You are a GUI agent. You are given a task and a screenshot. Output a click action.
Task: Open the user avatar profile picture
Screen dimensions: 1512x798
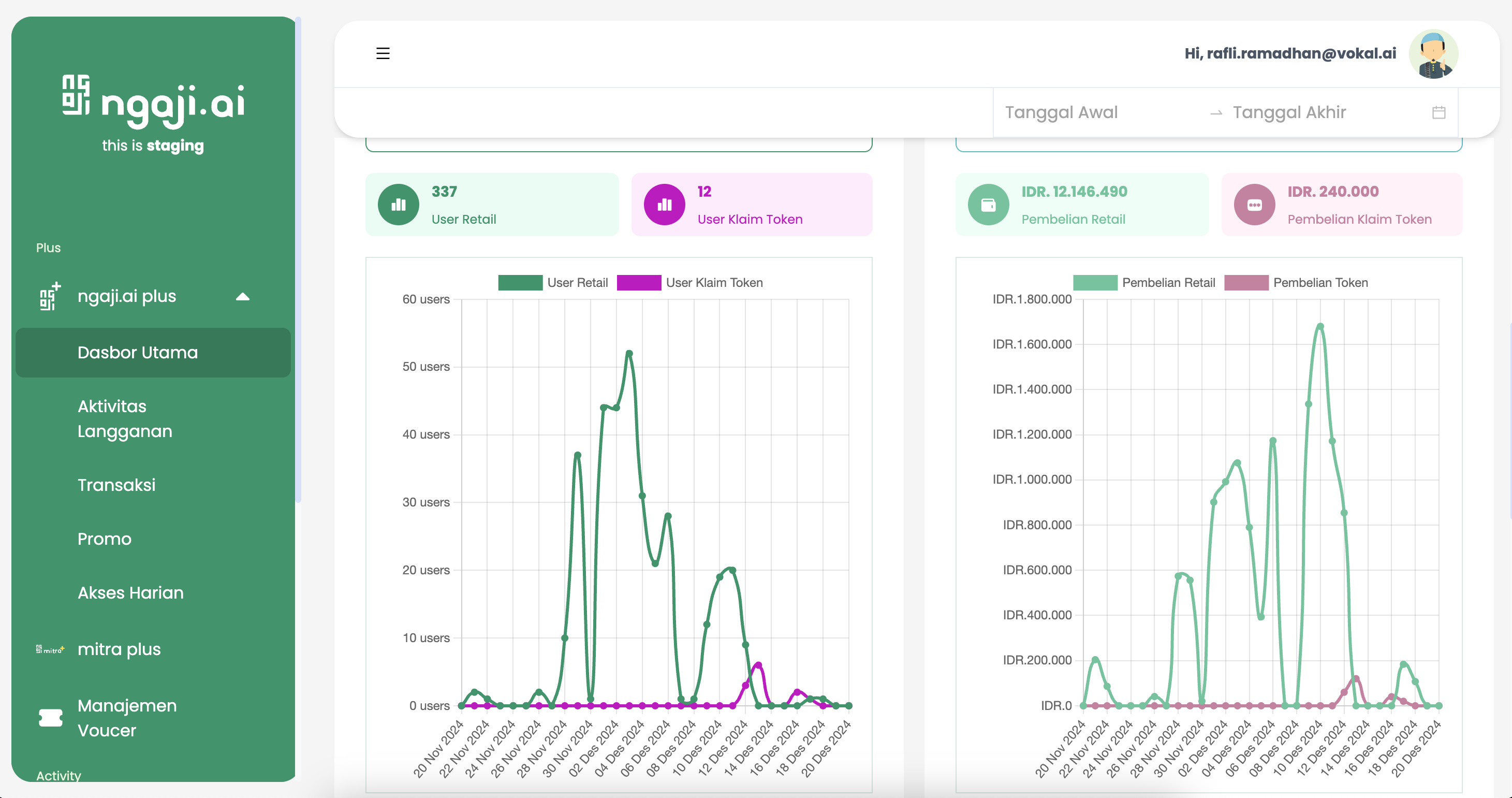(1433, 54)
